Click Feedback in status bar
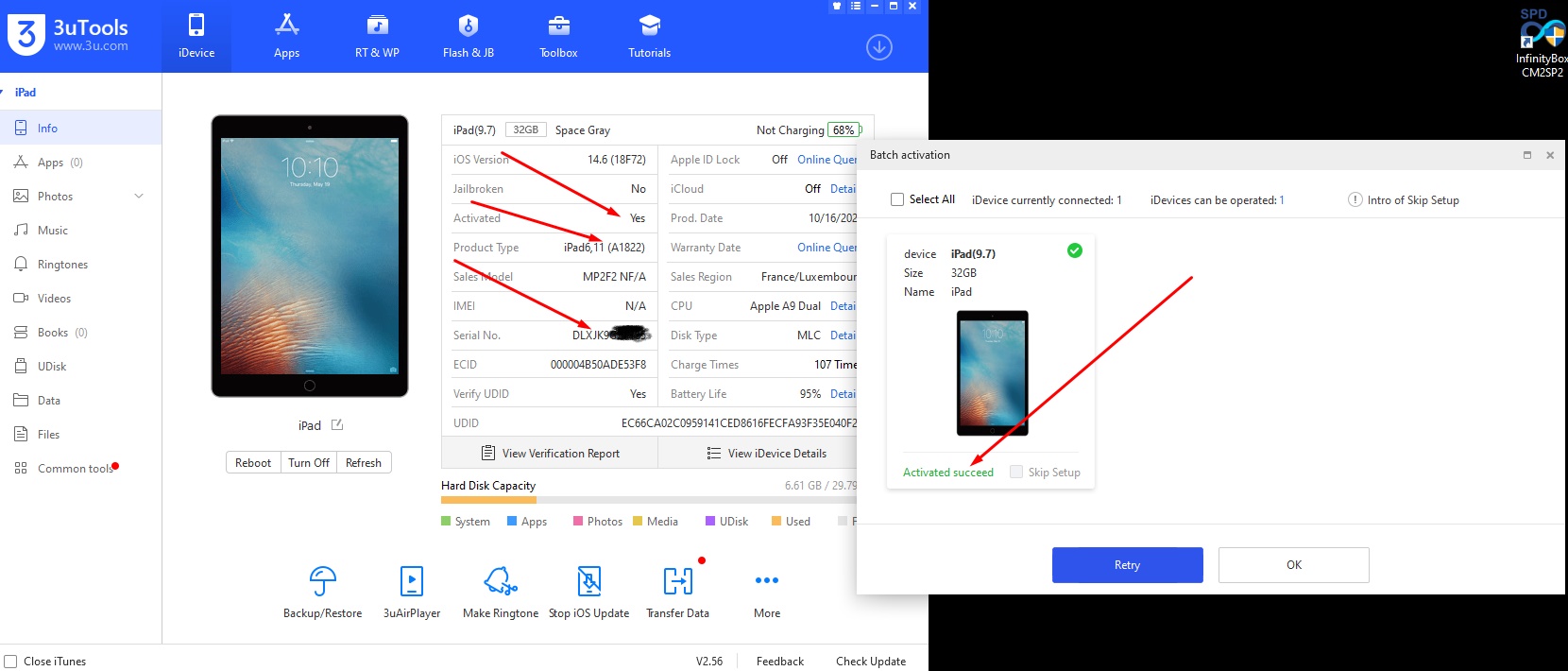The image size is (1568, 671). tap(780, 662)
